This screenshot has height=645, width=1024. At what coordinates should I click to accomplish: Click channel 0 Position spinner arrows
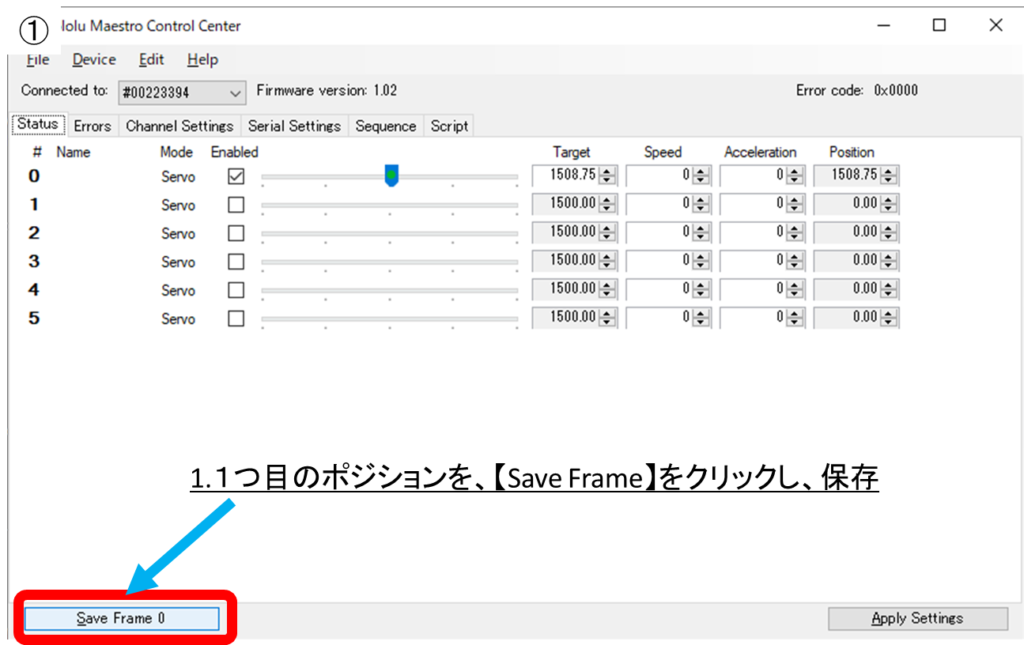888,175
